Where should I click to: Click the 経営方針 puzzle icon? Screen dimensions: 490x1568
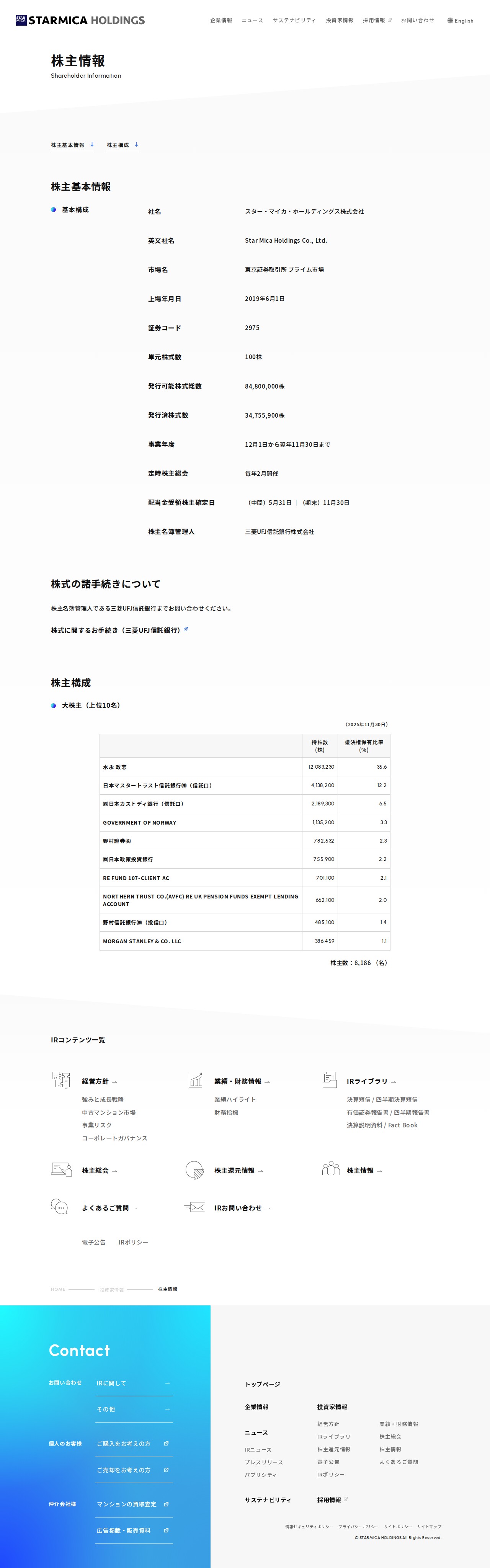(60, 1080)
